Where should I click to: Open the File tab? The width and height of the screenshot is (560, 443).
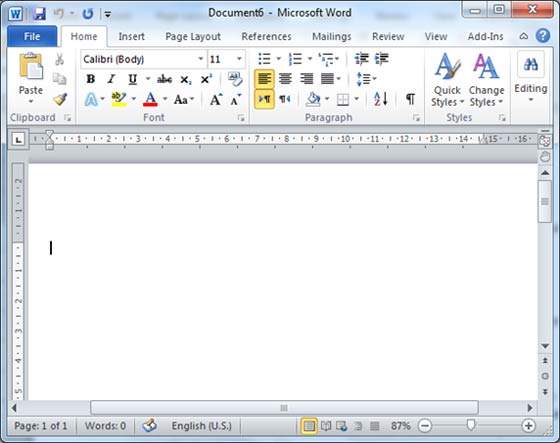pyautogui.click(x=32, y=36)
